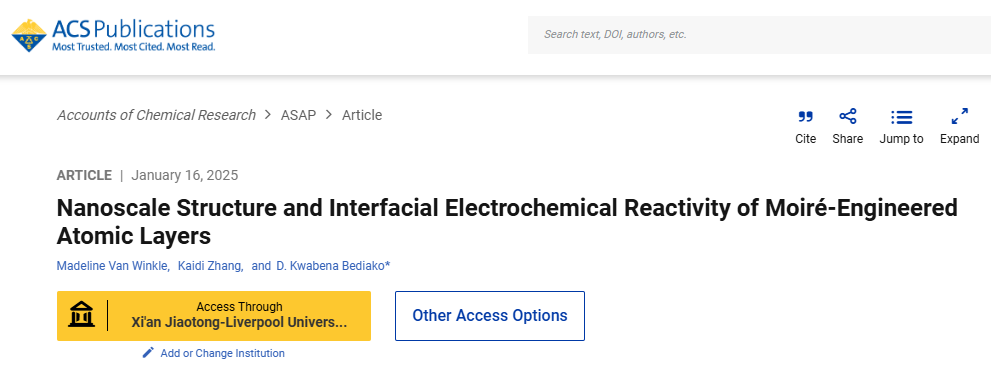Open the Jump to list icon
The height and width of the screenshot is (367, 991).
coord(901,117)
